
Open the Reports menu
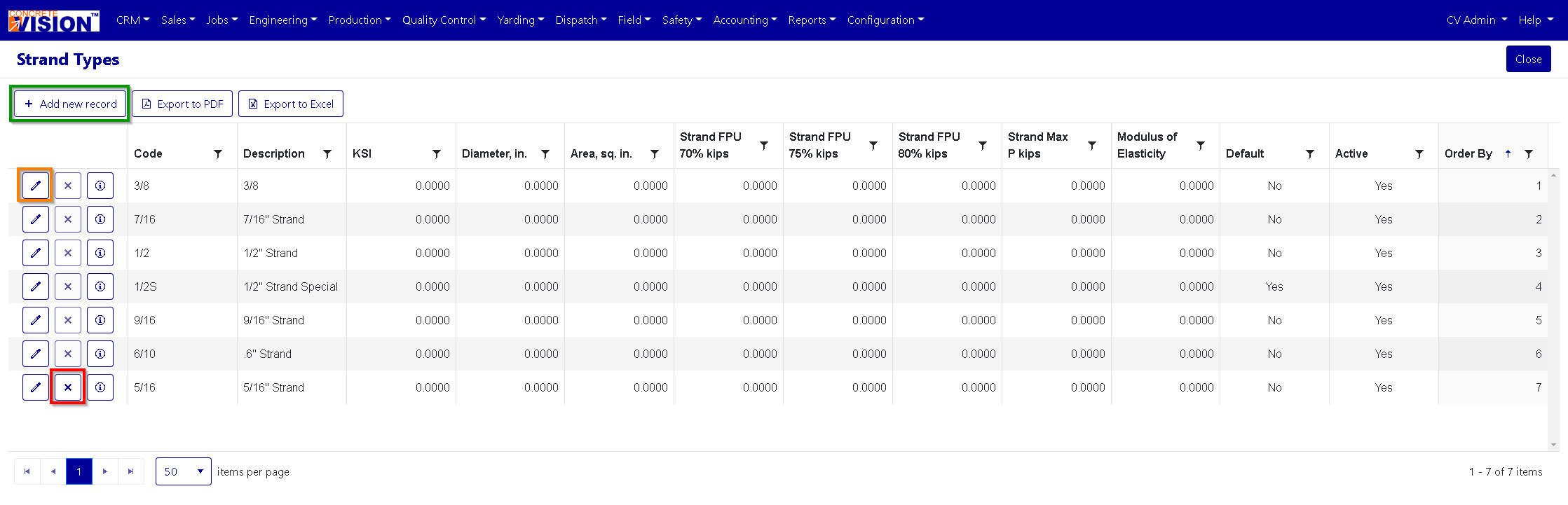812,20
